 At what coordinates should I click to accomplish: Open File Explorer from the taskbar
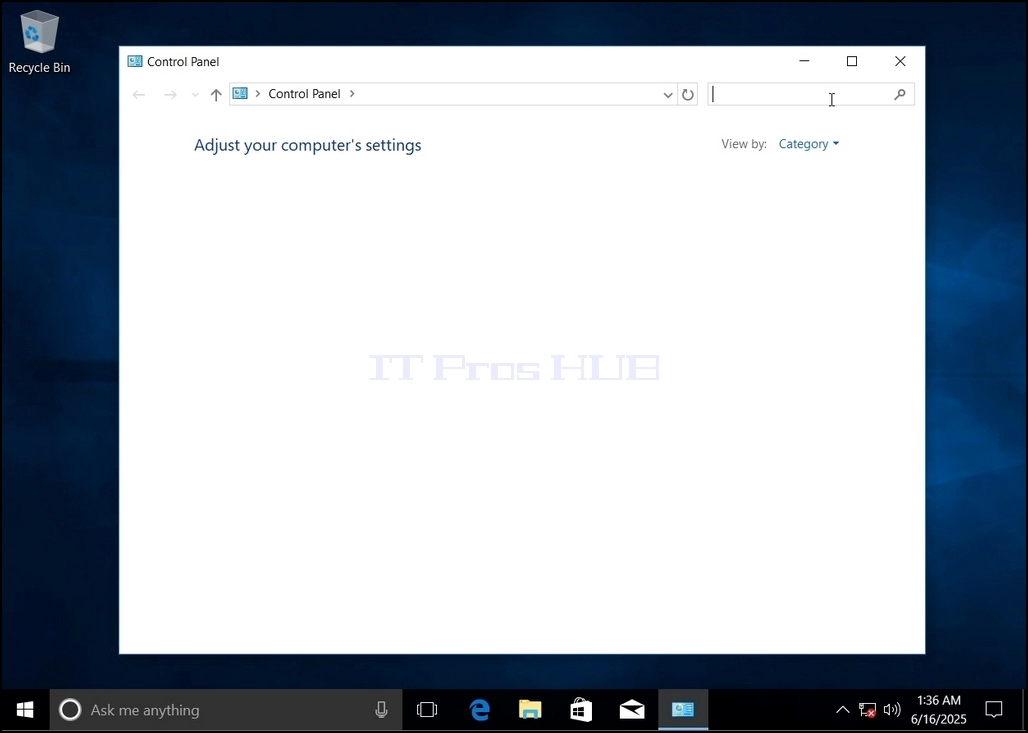(x=530, y=709)
